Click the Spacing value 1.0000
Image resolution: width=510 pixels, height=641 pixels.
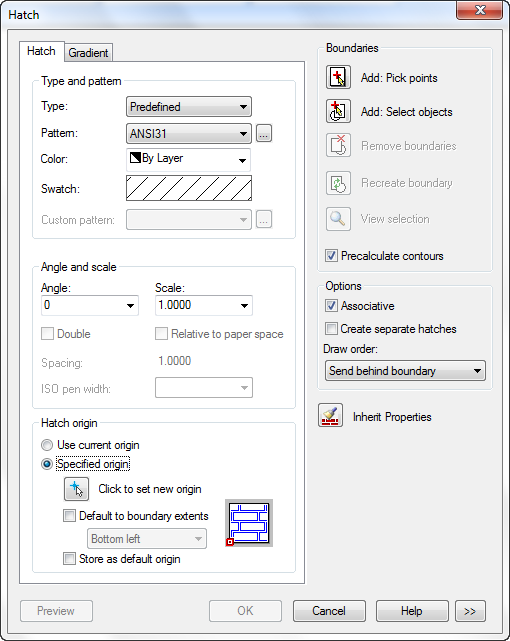[x=174, y=361]
